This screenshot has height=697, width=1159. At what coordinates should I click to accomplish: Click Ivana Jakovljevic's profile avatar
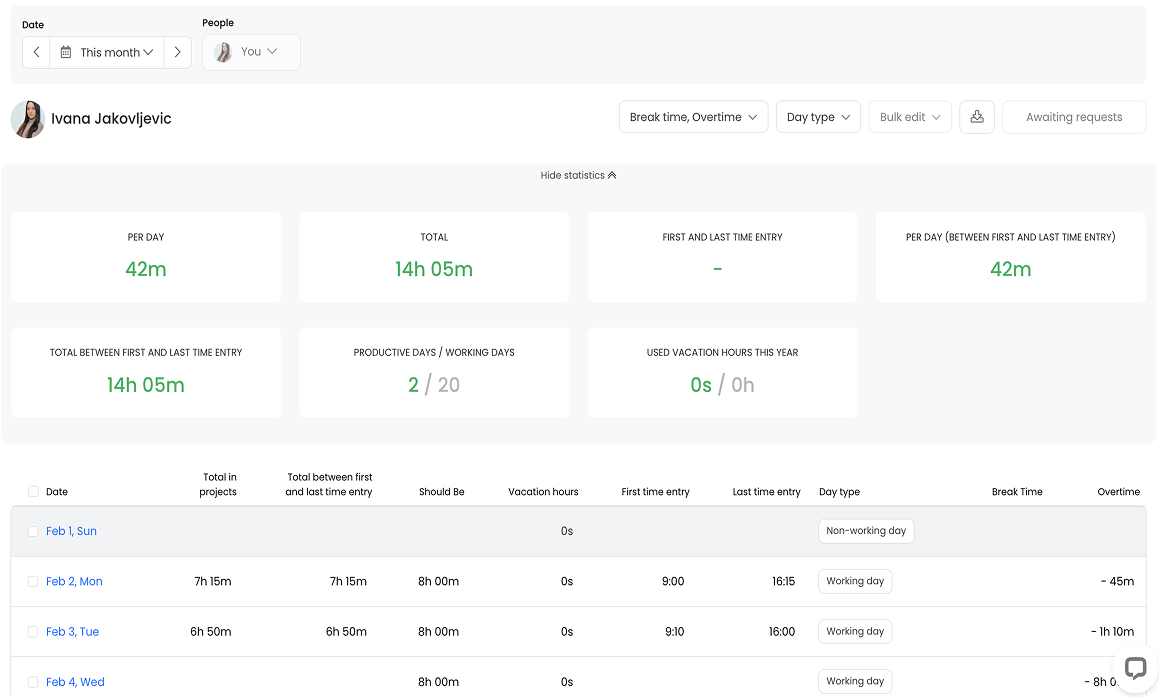pyautogui.click(x=28, y=119)
